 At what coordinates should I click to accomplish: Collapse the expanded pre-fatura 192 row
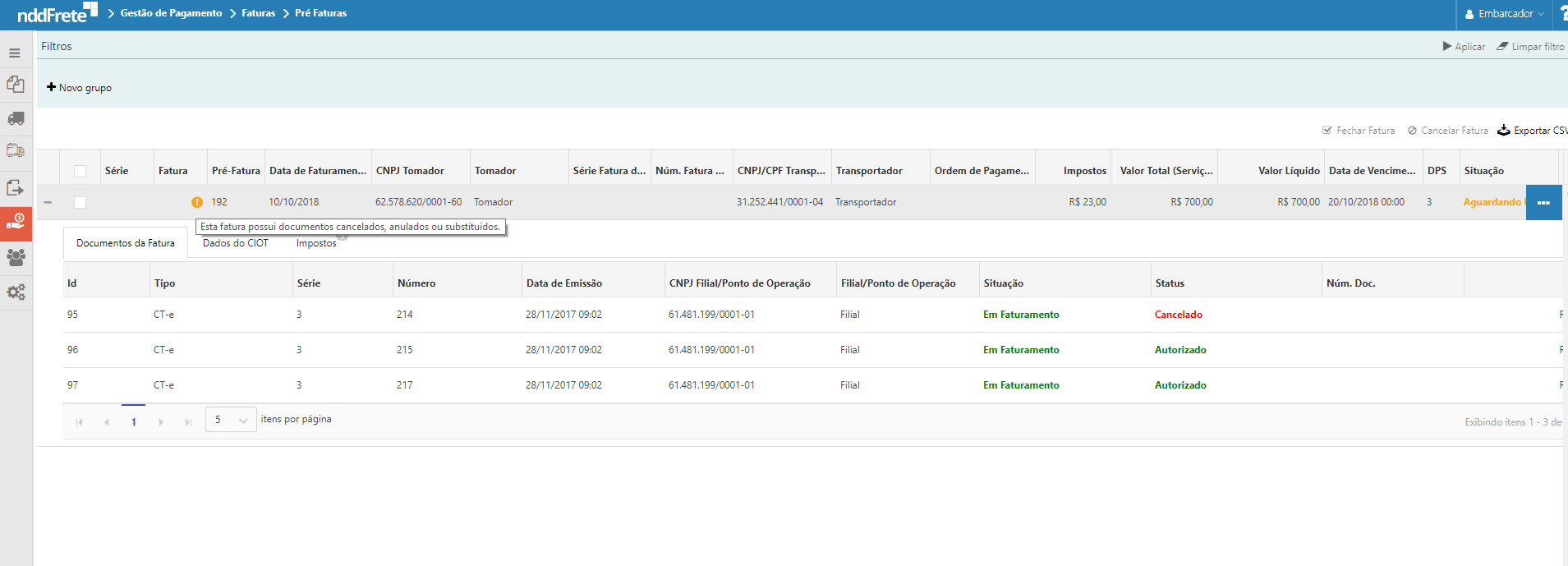48,202
